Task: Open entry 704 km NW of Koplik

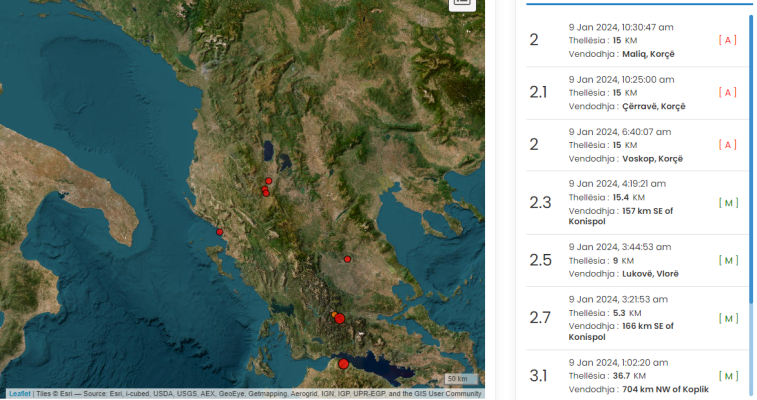Action: point(636,376)
